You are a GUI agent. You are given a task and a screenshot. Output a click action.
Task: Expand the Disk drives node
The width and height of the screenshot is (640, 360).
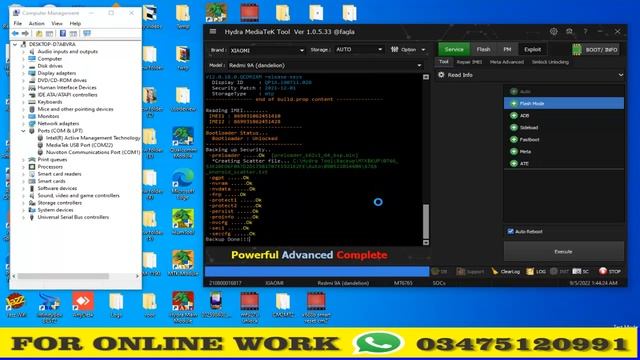pos(24,66)
